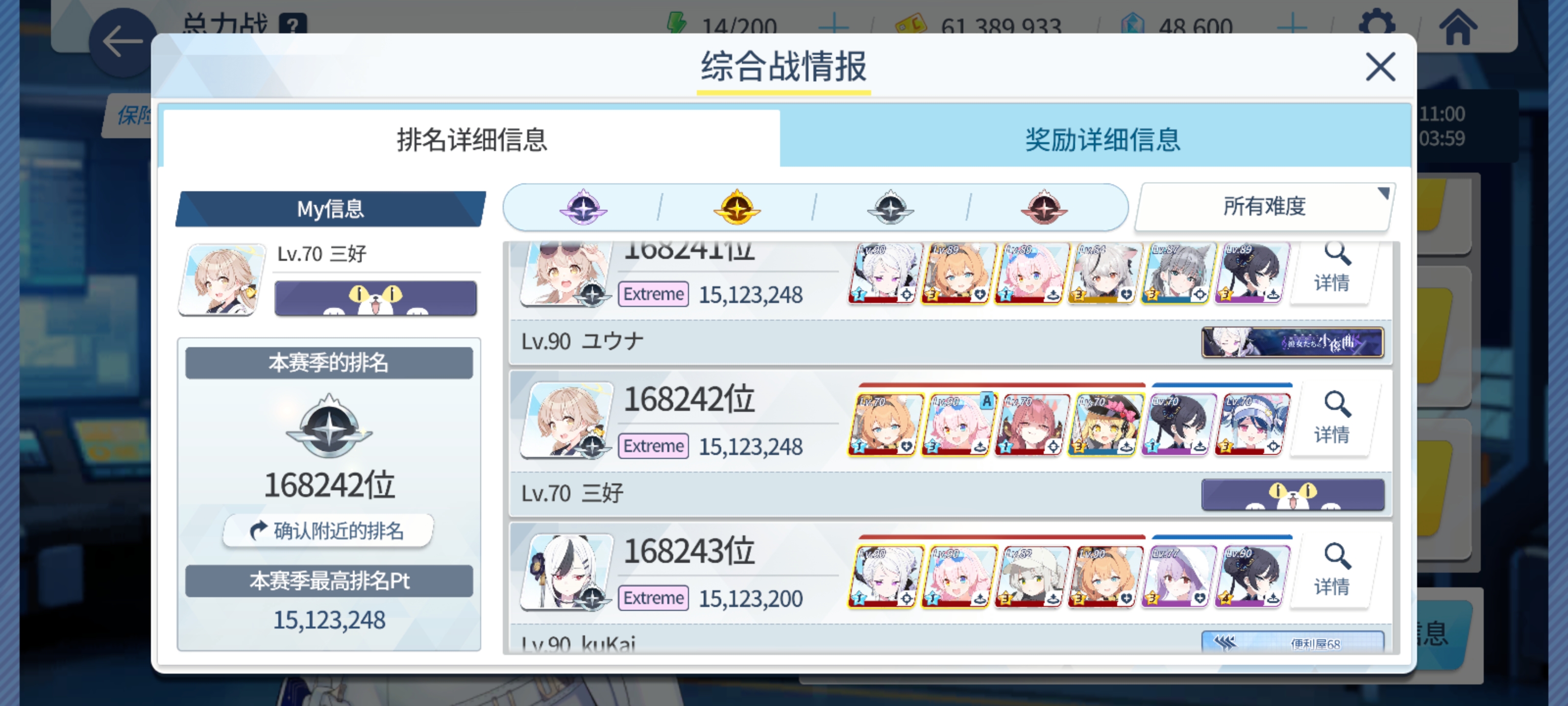1568x706 pixels.
Task: Select My信息 profile avatar thumbnail
Action: 222,279
